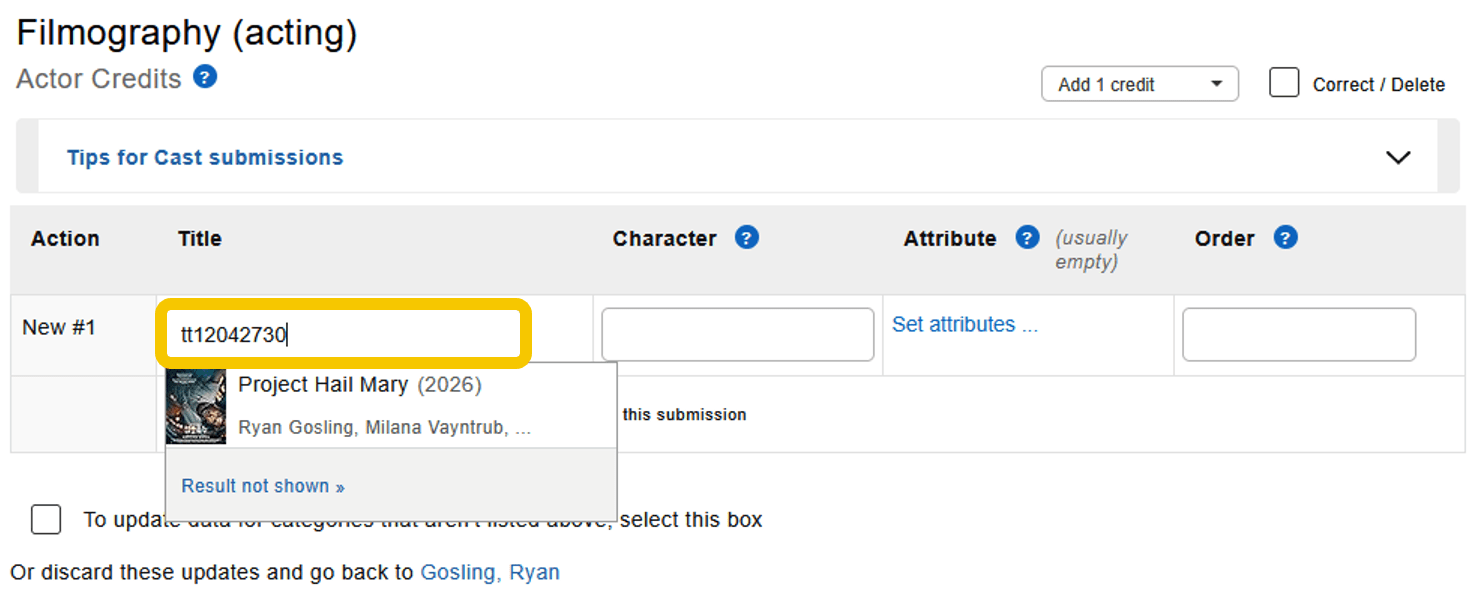Screen dimensions: 1480x600
Task: Check the update other categories box
Action: pos(46,520)
